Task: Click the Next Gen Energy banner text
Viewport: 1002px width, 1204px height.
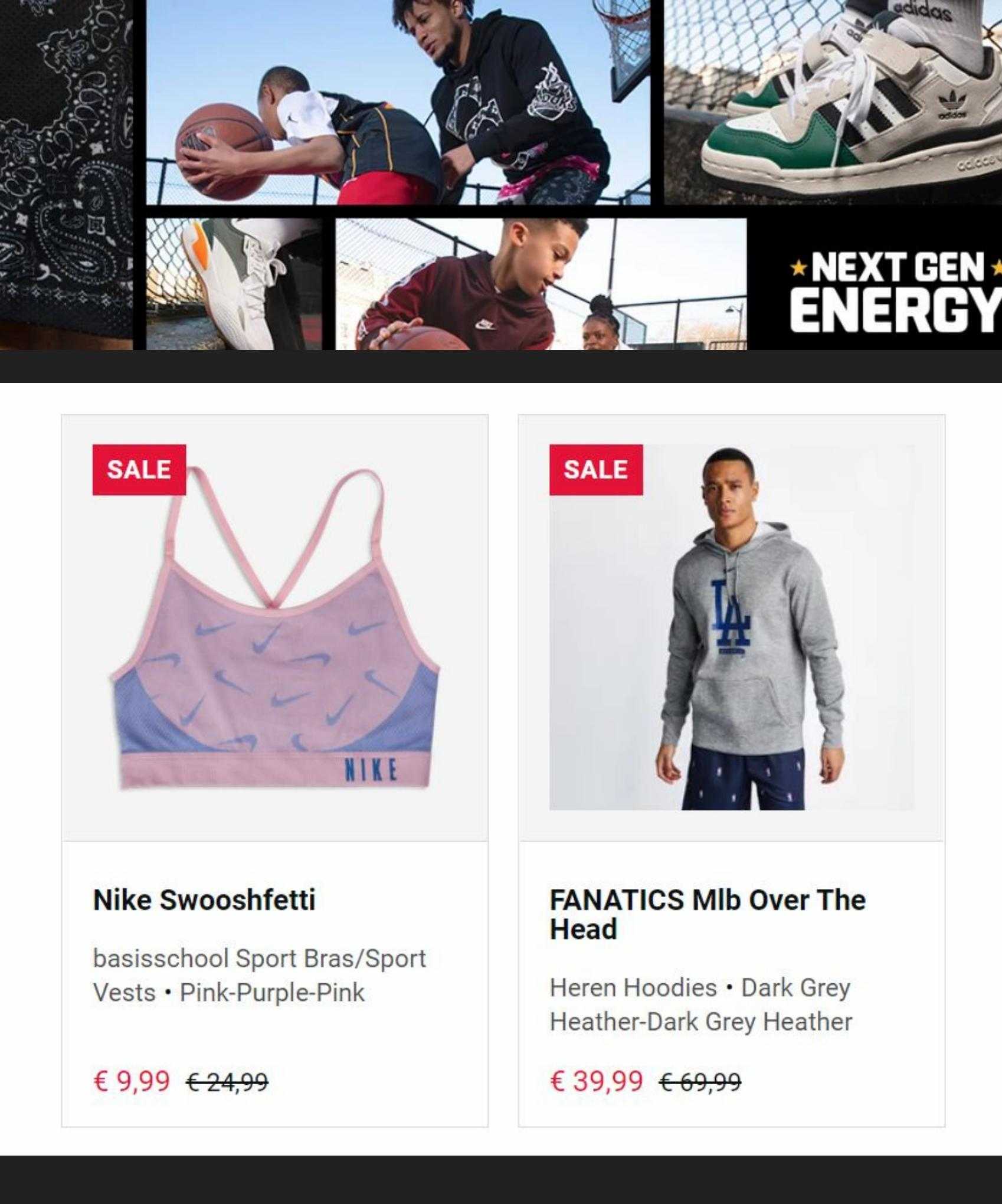Action: tap(895, 290)
